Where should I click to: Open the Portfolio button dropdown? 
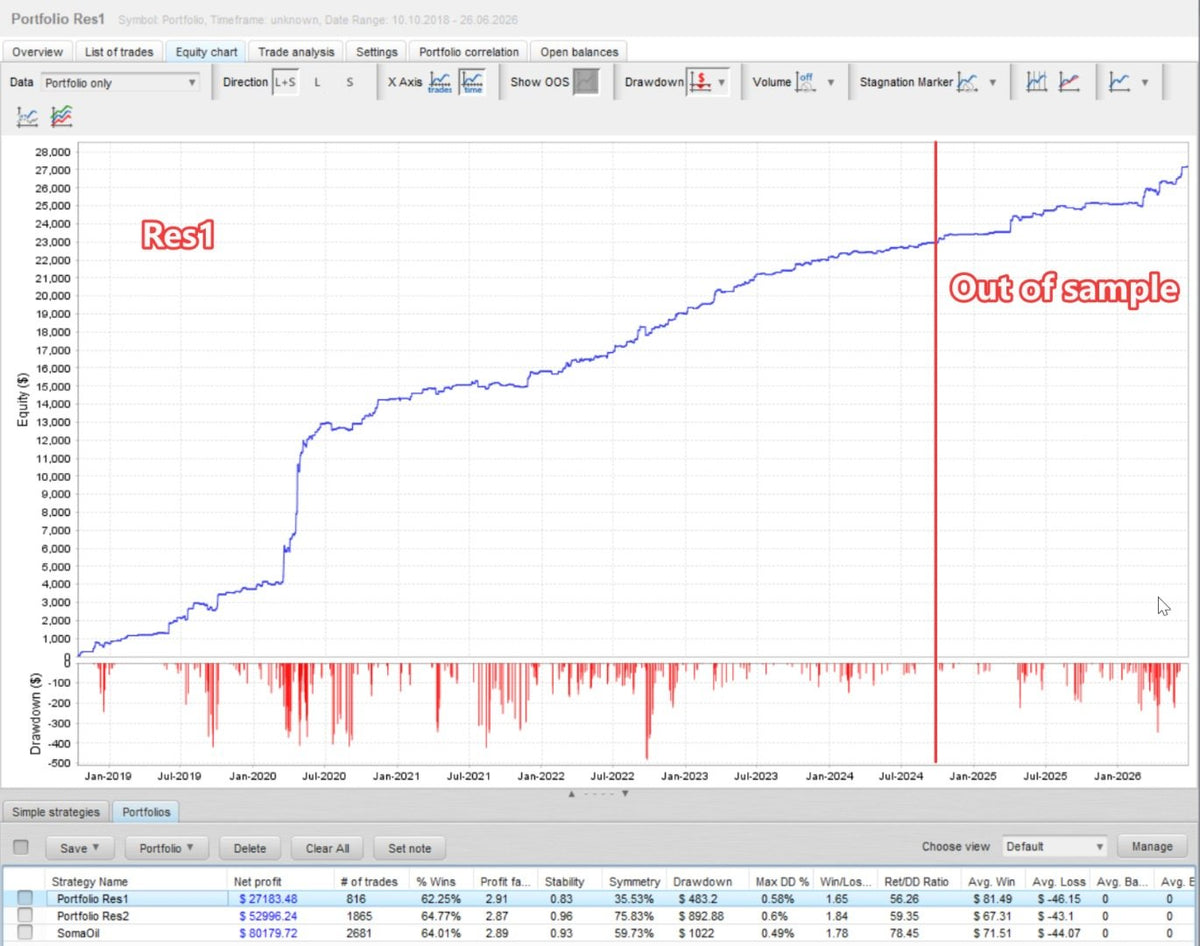click(167, 848)
